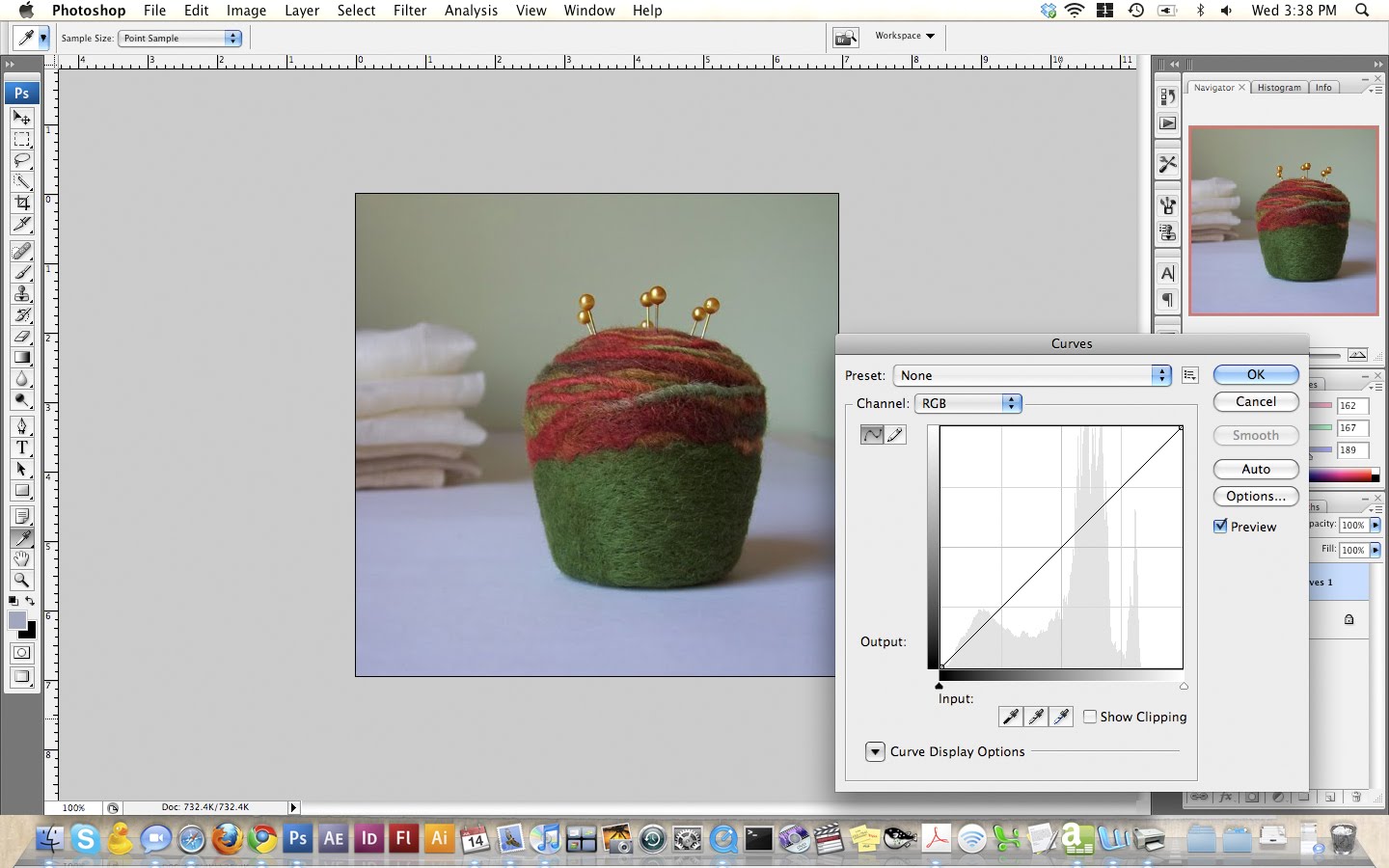Viewport: 1389px width, 868px height.
Task: Open the Options dialog in Curves
Action: point(1255,496)
